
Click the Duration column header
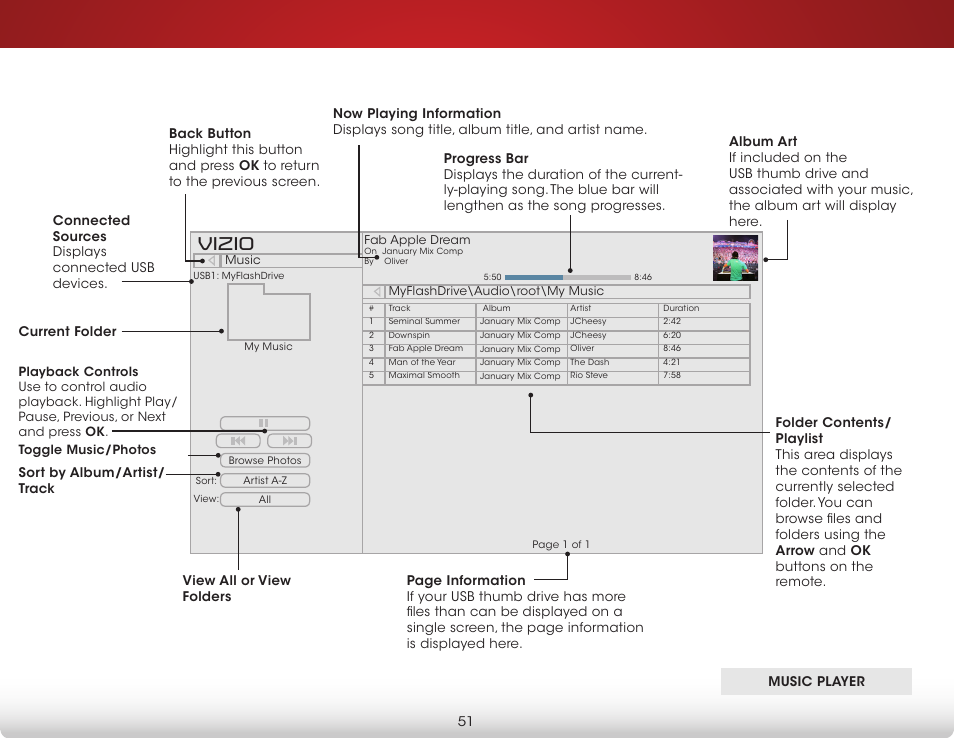[681, 308]
